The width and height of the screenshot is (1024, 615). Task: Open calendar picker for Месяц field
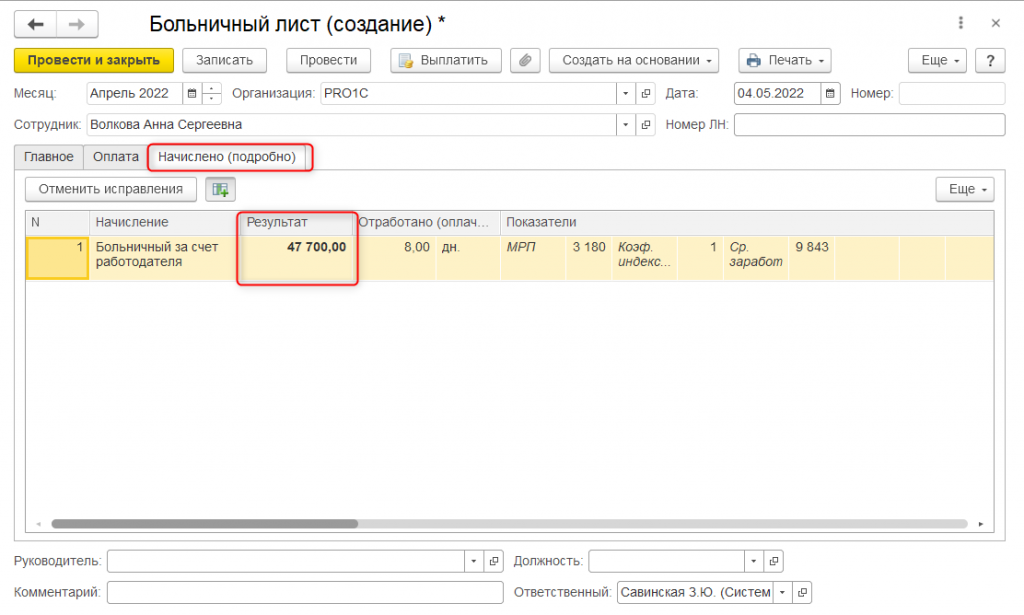191,94
